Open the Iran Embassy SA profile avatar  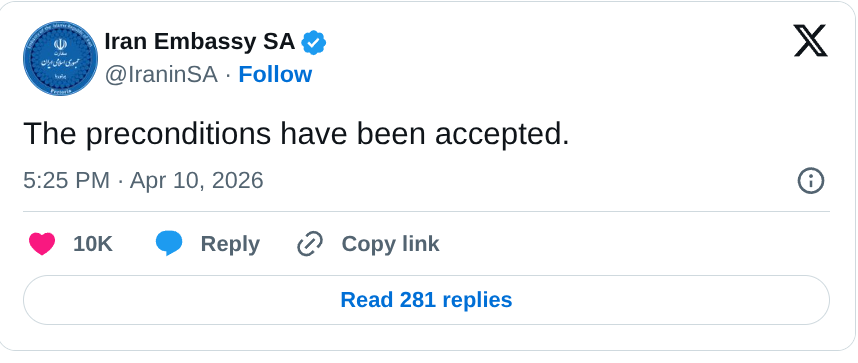60,58
